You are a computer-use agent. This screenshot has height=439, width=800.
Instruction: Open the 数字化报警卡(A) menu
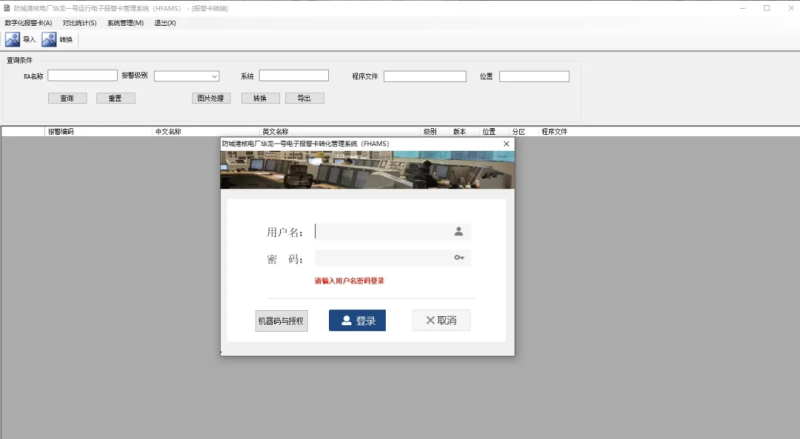28,22
